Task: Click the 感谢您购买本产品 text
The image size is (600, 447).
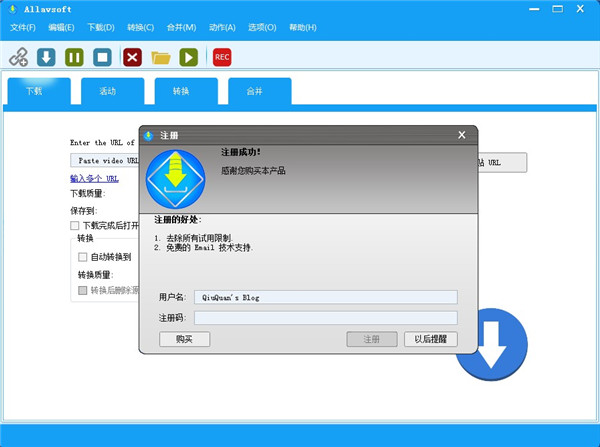Action: [253, 171]
